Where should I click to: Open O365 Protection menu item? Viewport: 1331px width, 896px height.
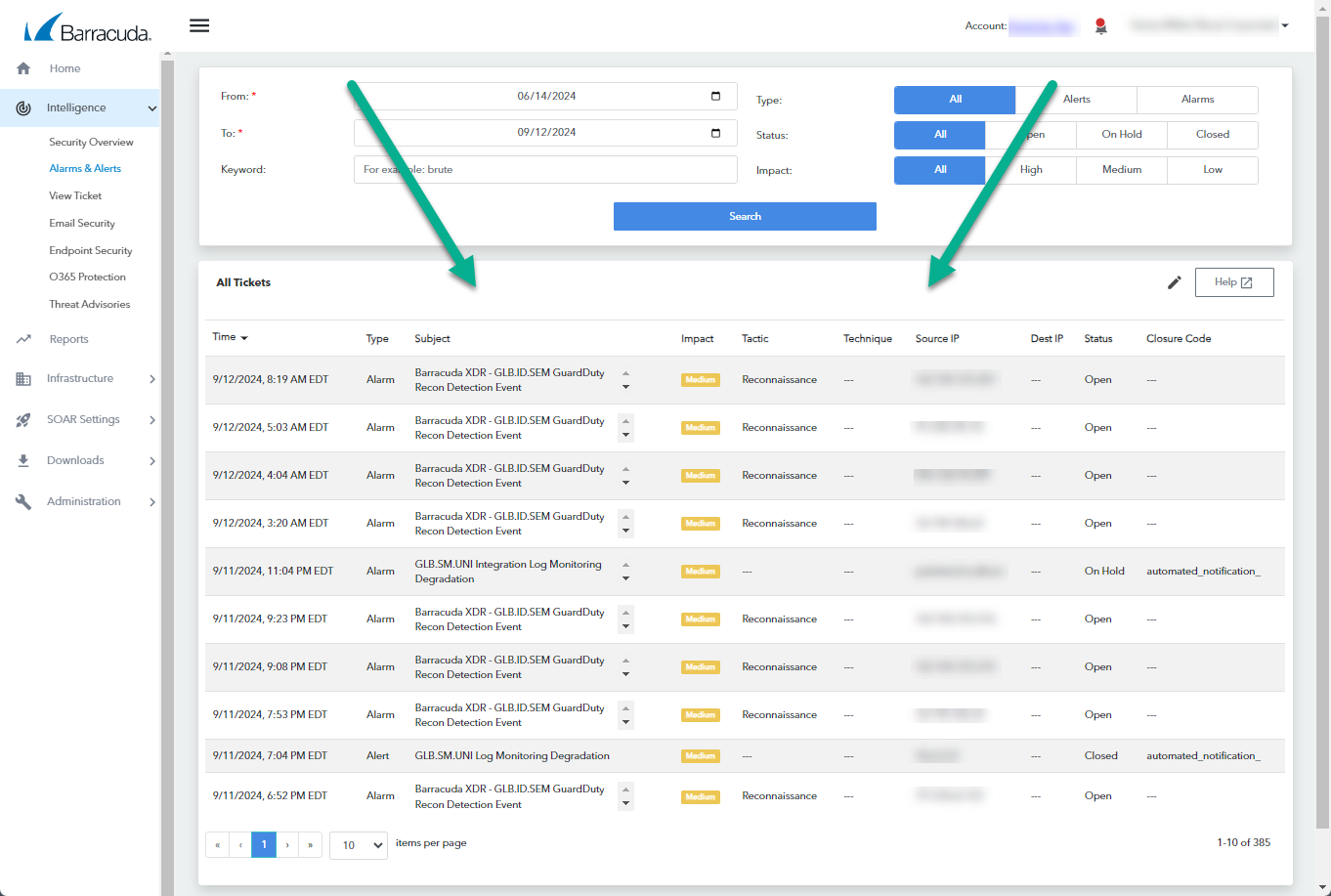click(87, 277)
